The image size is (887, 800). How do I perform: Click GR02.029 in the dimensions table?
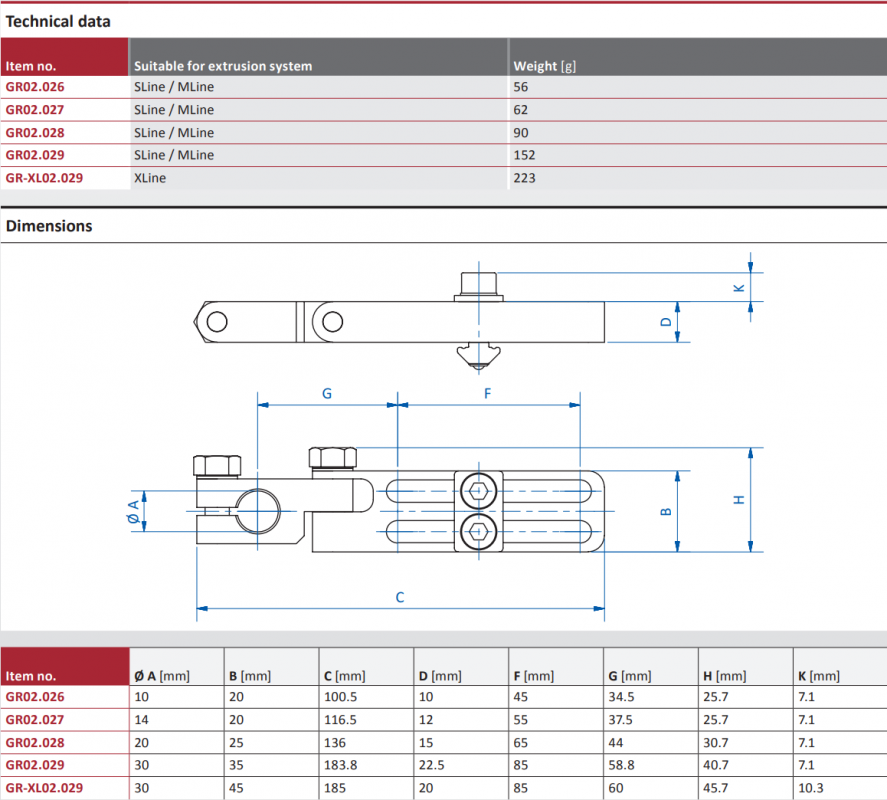pos(35,765)
